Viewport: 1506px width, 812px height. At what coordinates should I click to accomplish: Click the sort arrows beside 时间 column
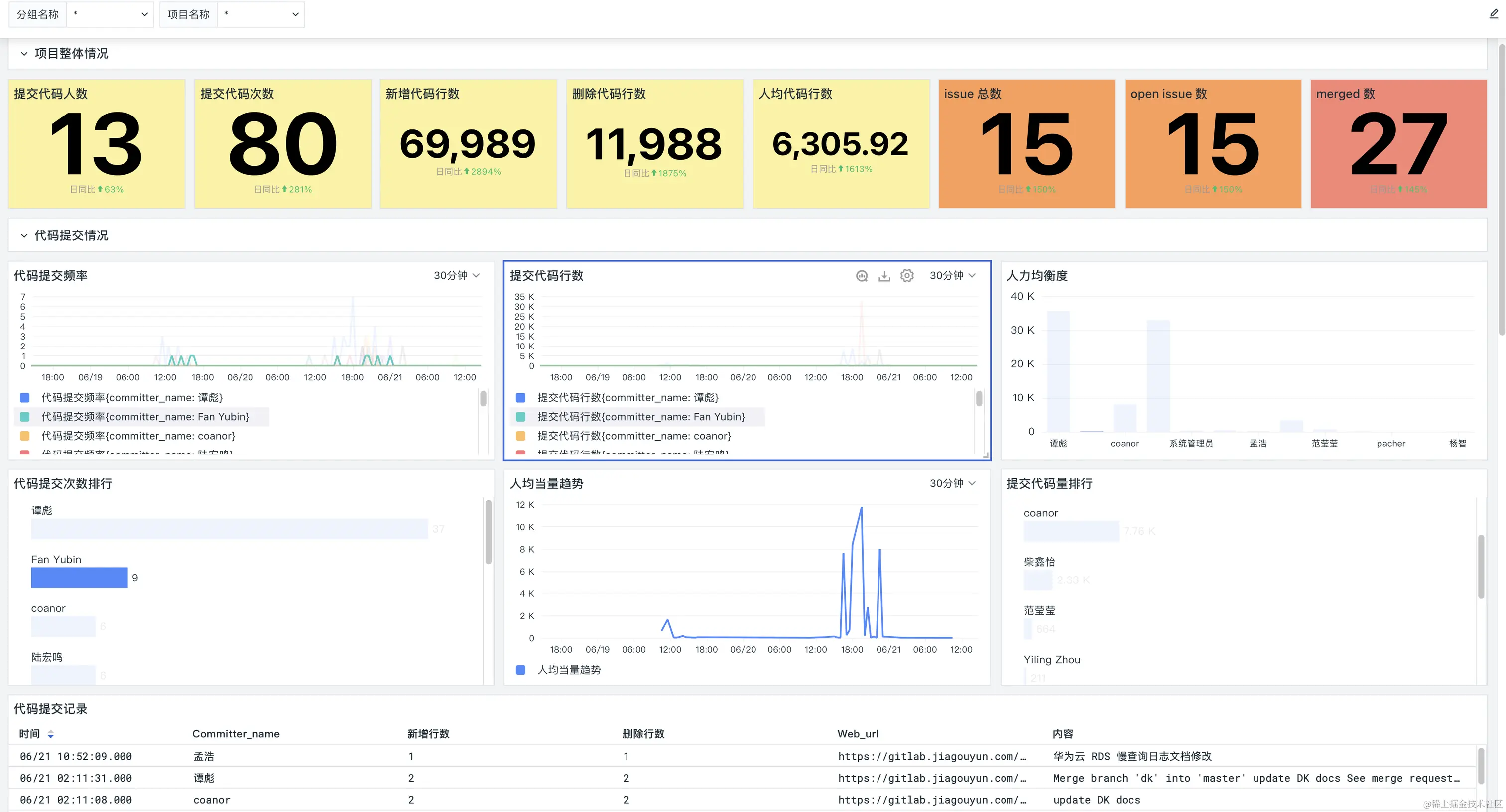51,734
